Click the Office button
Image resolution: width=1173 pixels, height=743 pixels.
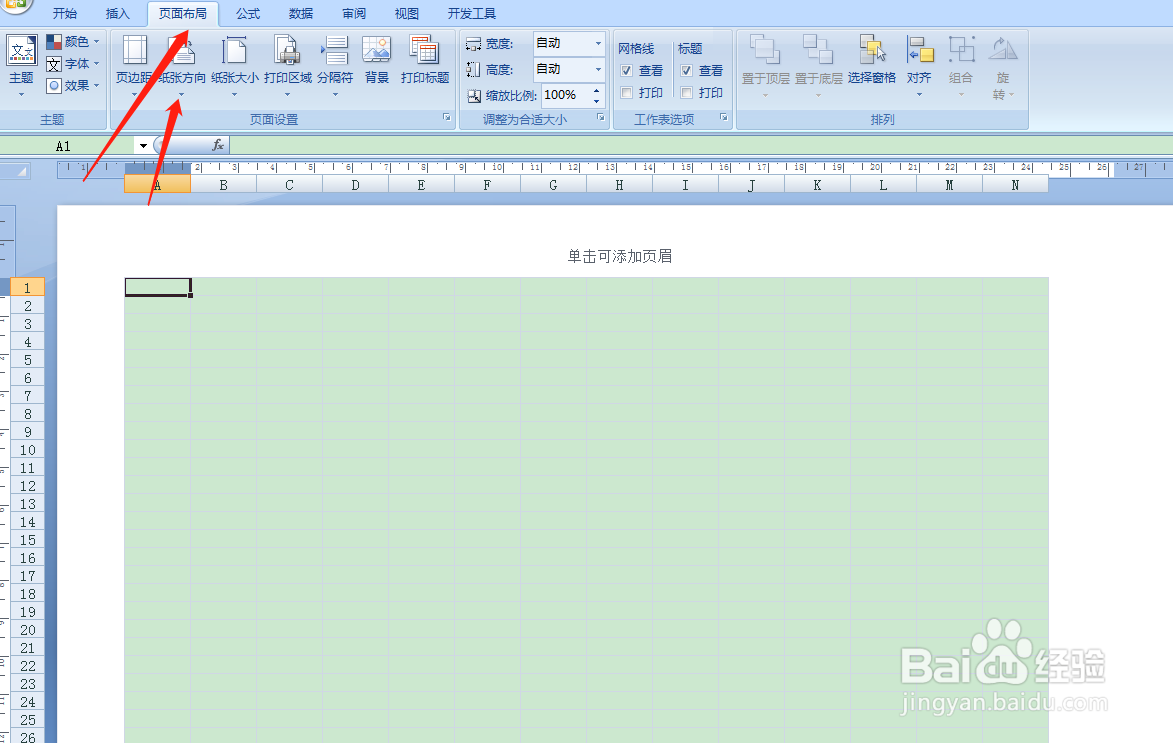(15, 4)
